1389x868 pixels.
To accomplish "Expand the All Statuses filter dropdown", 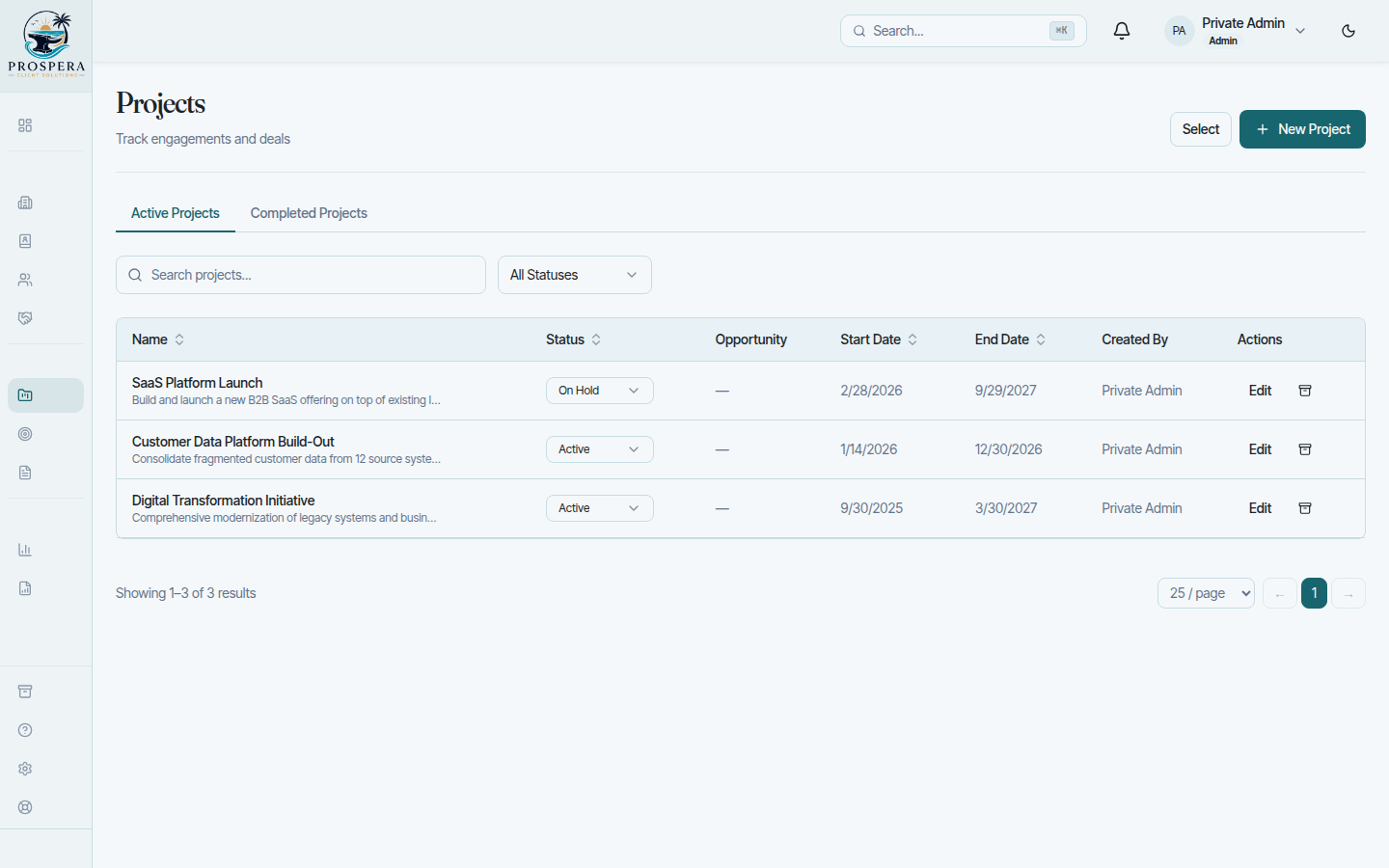I will pos(575,275).
